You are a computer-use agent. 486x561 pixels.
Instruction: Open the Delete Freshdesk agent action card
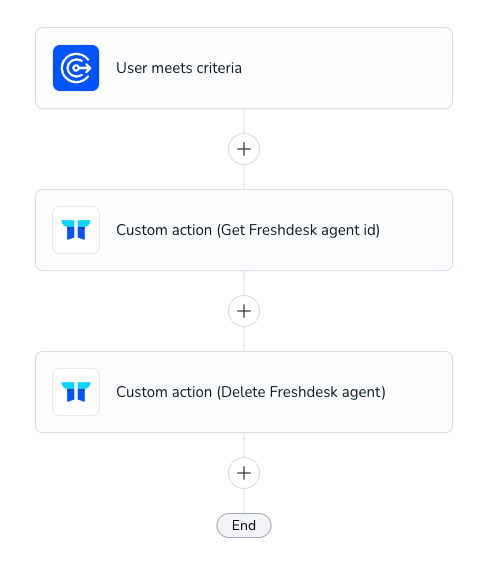pyautogui.click(x=244, y=392)
